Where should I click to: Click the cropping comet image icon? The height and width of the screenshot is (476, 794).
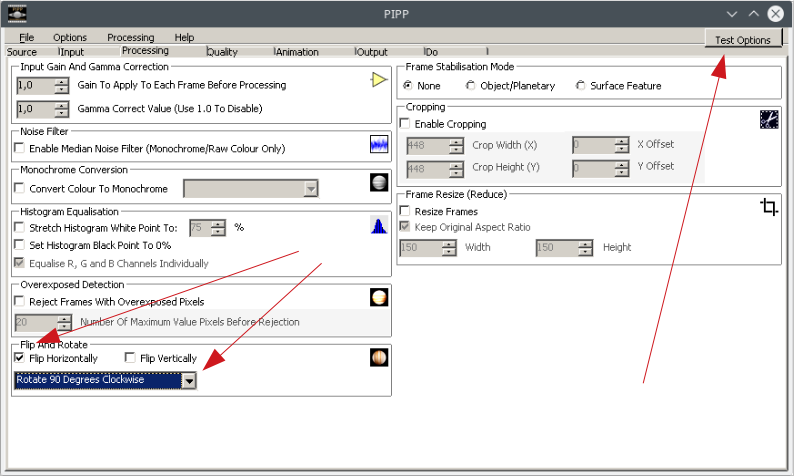(x=768, y=119)
